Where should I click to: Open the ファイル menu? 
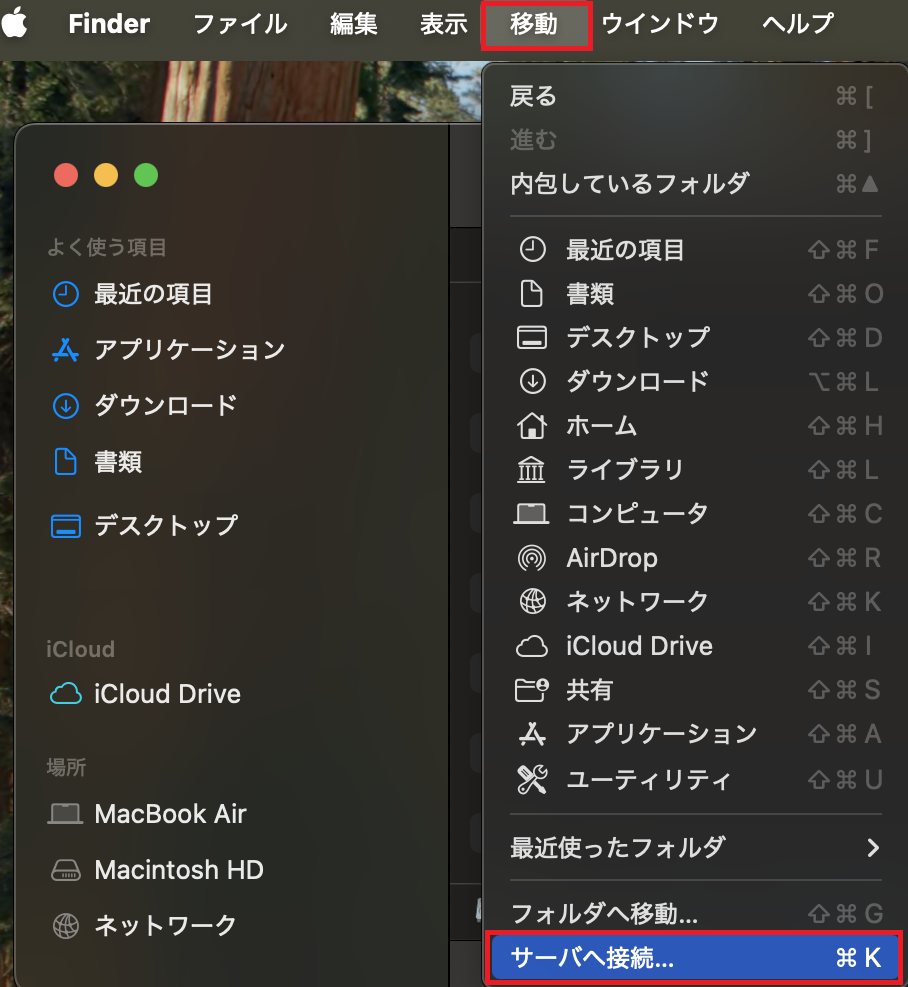tap(240, 25)
